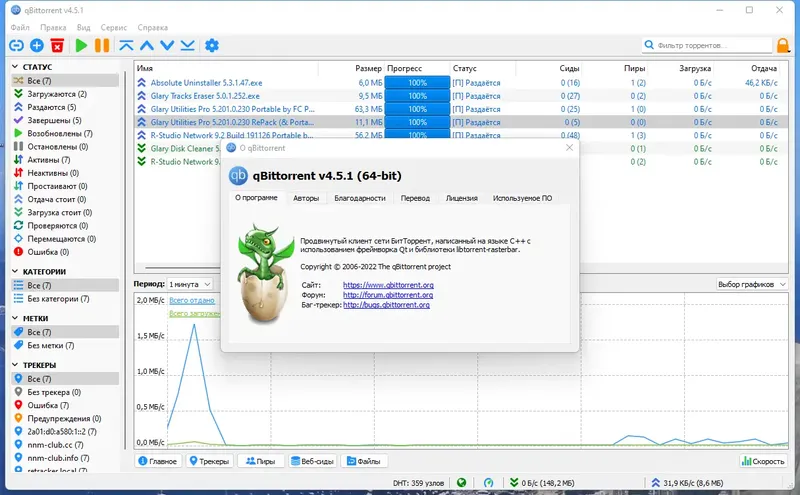Viewport: 800px width, 495px height.
Task: Select Без категории (7) filter
Action: [x=65, y=299]
